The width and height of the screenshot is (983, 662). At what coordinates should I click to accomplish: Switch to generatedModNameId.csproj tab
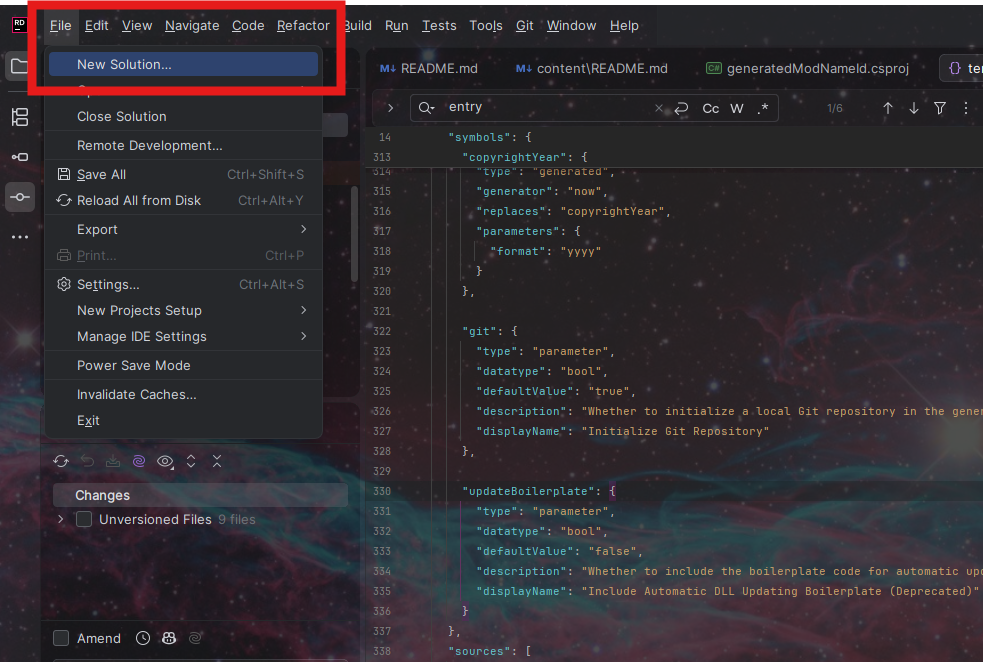807,68
